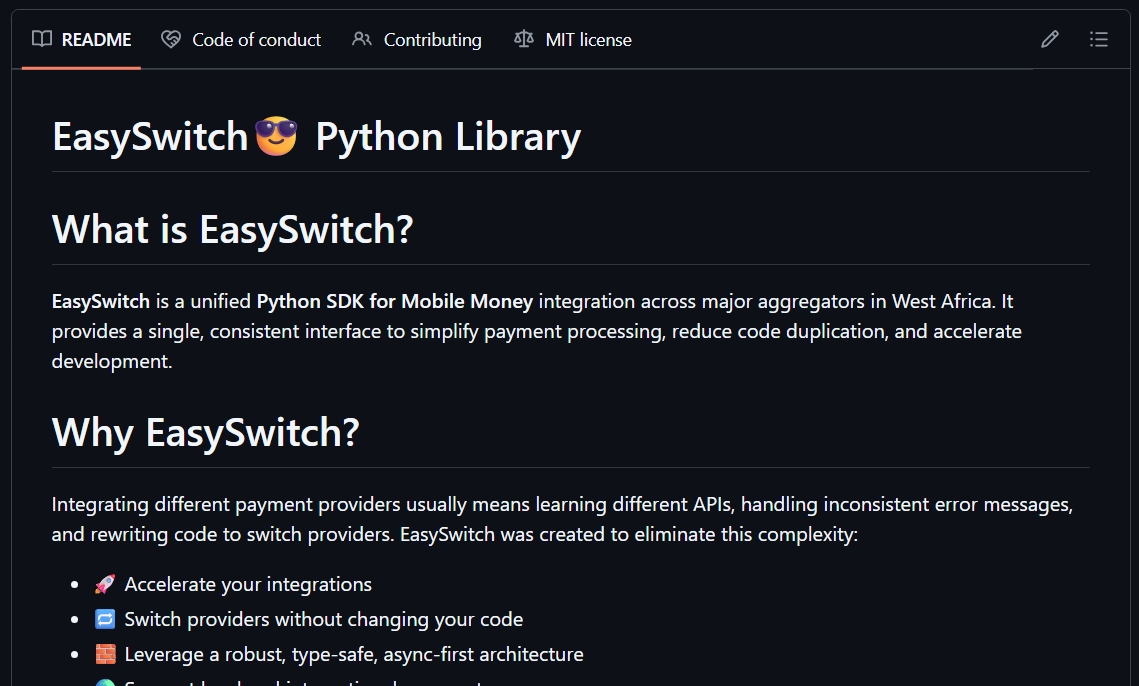Click the sunglasses emoji in the title
This screenshot has height=686, width=1139.
coord(278,136)
